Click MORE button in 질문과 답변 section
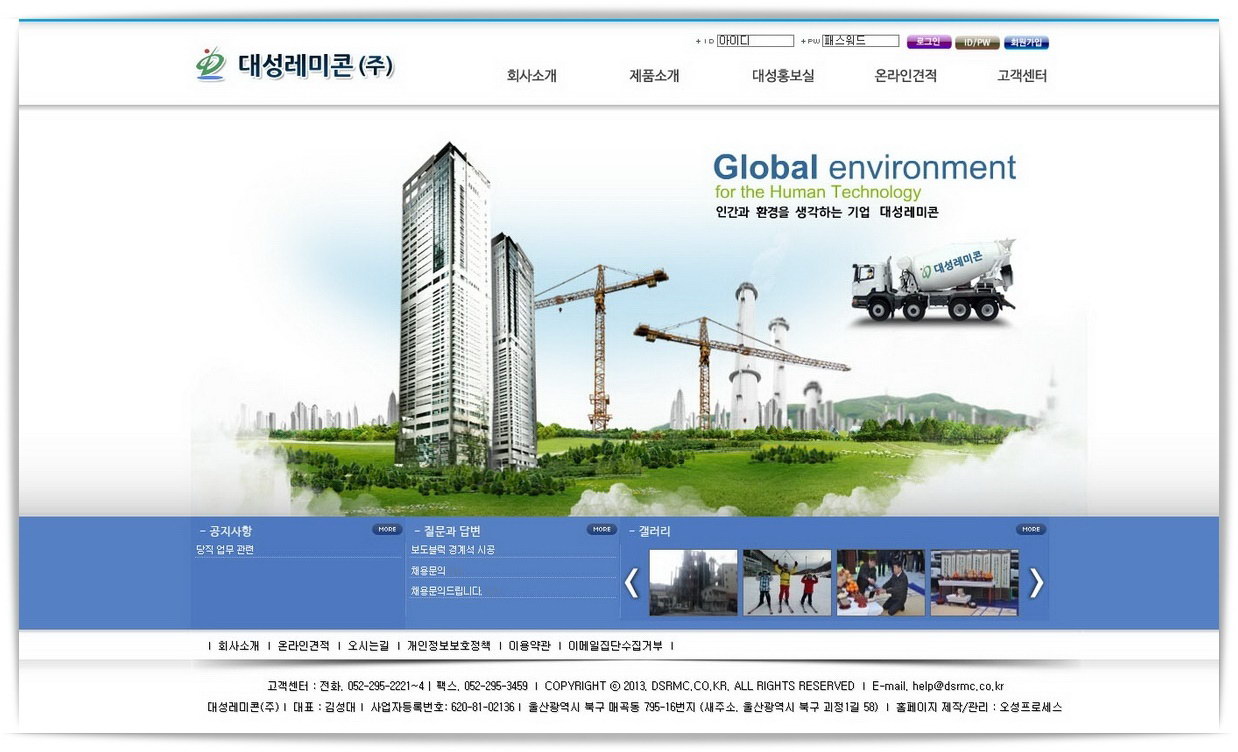The width and height of the screenshot is (1238, 752). pyautogui.click(x=602, y=529)
